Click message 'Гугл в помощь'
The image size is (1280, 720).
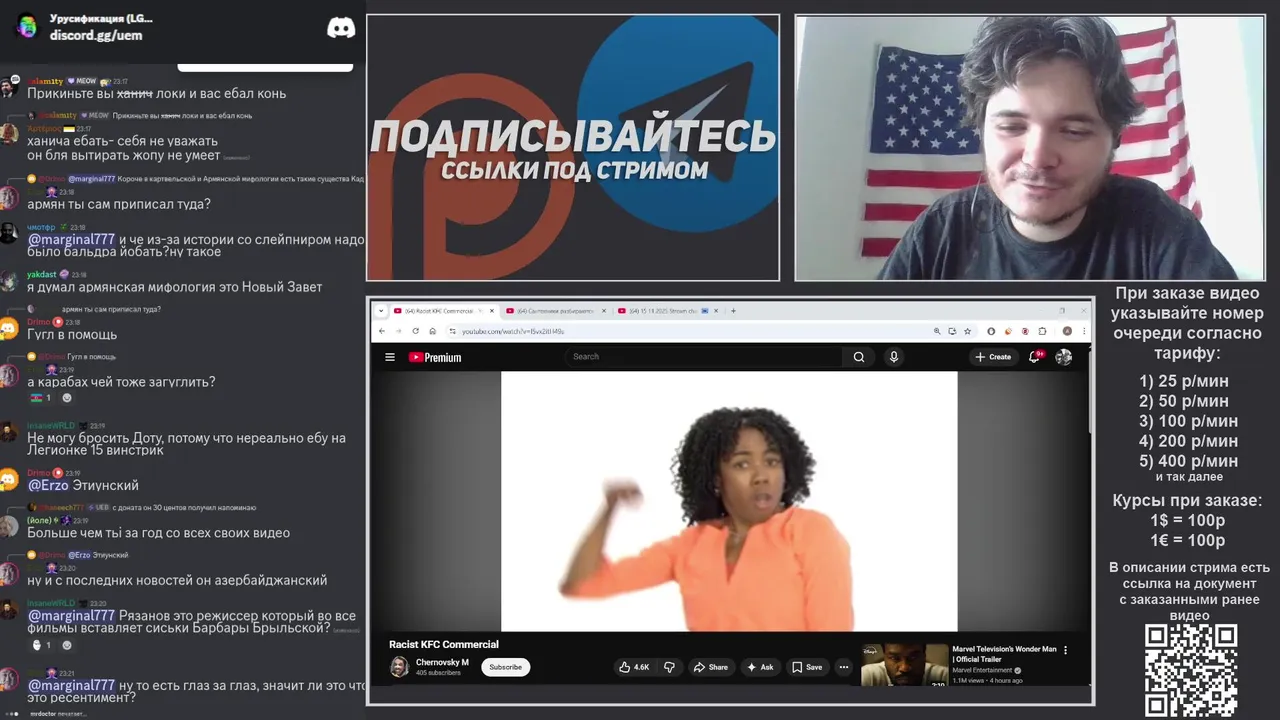click(x=72, y=334)
